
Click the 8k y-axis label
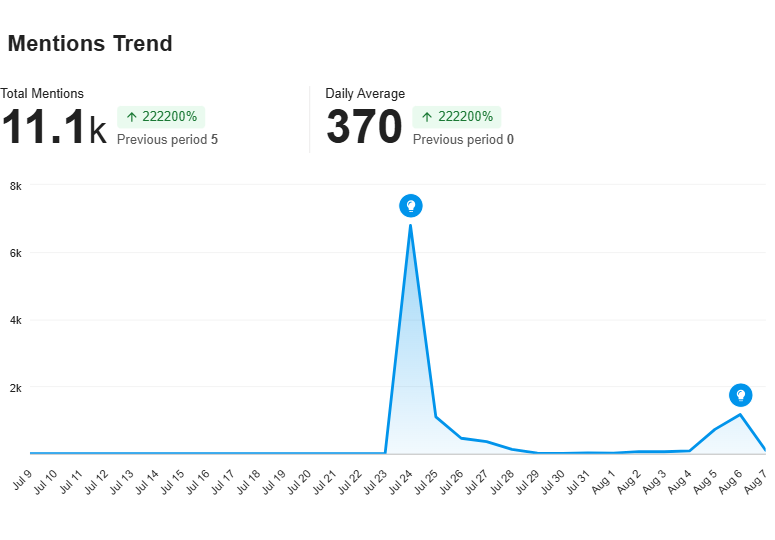click(16, 186)
